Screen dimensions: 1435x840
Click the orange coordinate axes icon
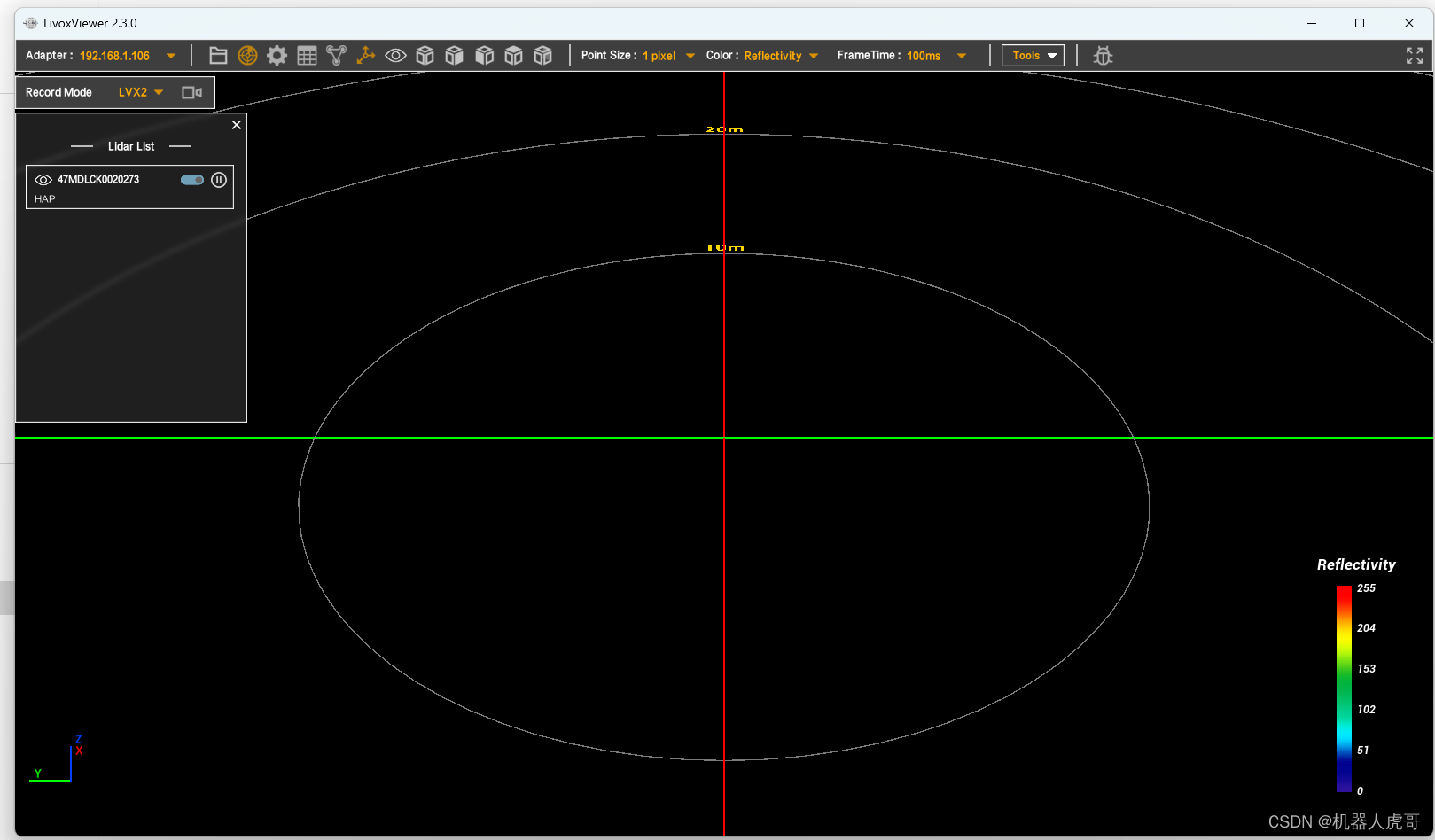(x=365, y=56)
